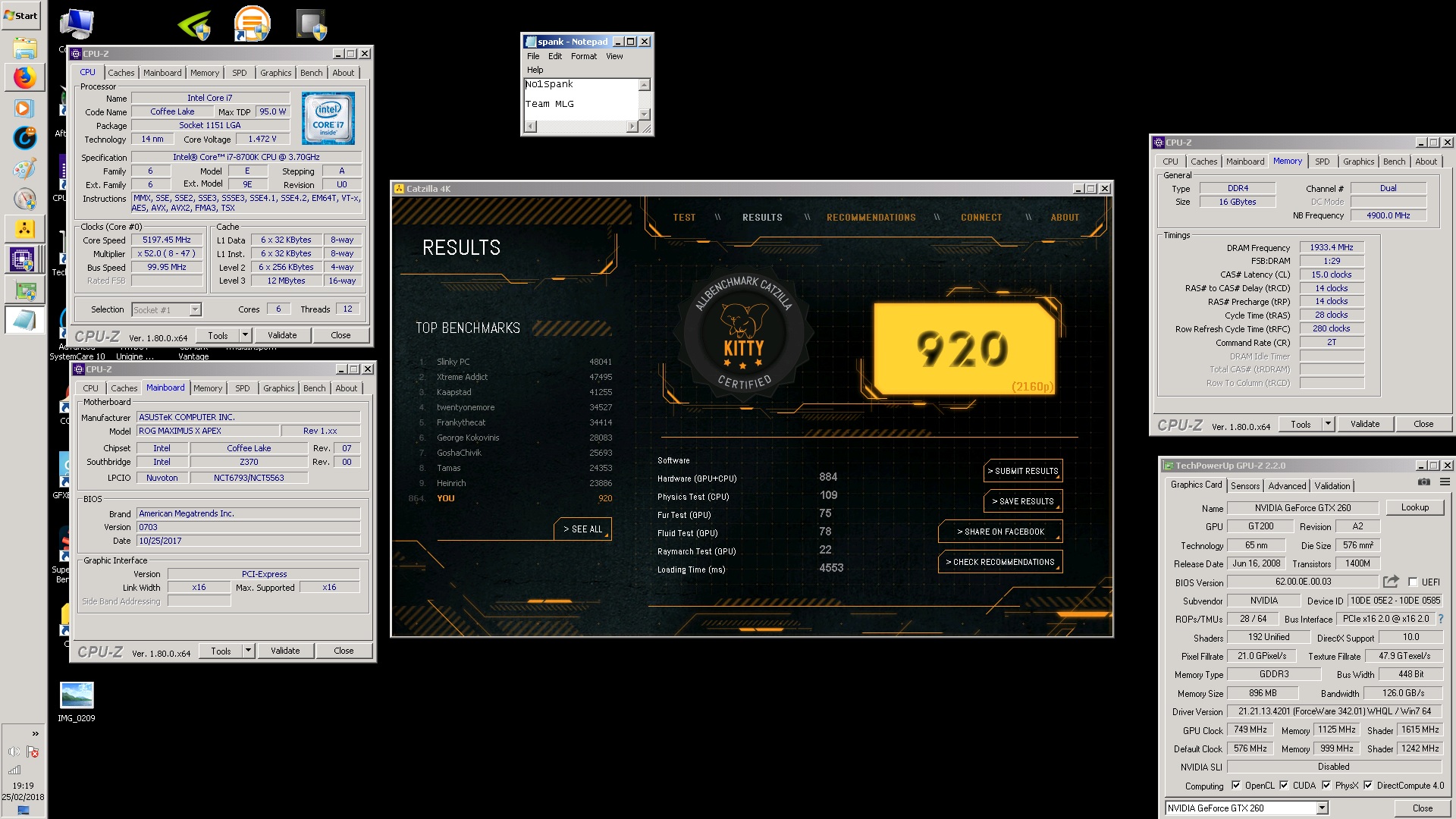The image size is (1456, 819).
Task: Click SHARE ON FACEBOOK button
Action: tap(1000, 532)
